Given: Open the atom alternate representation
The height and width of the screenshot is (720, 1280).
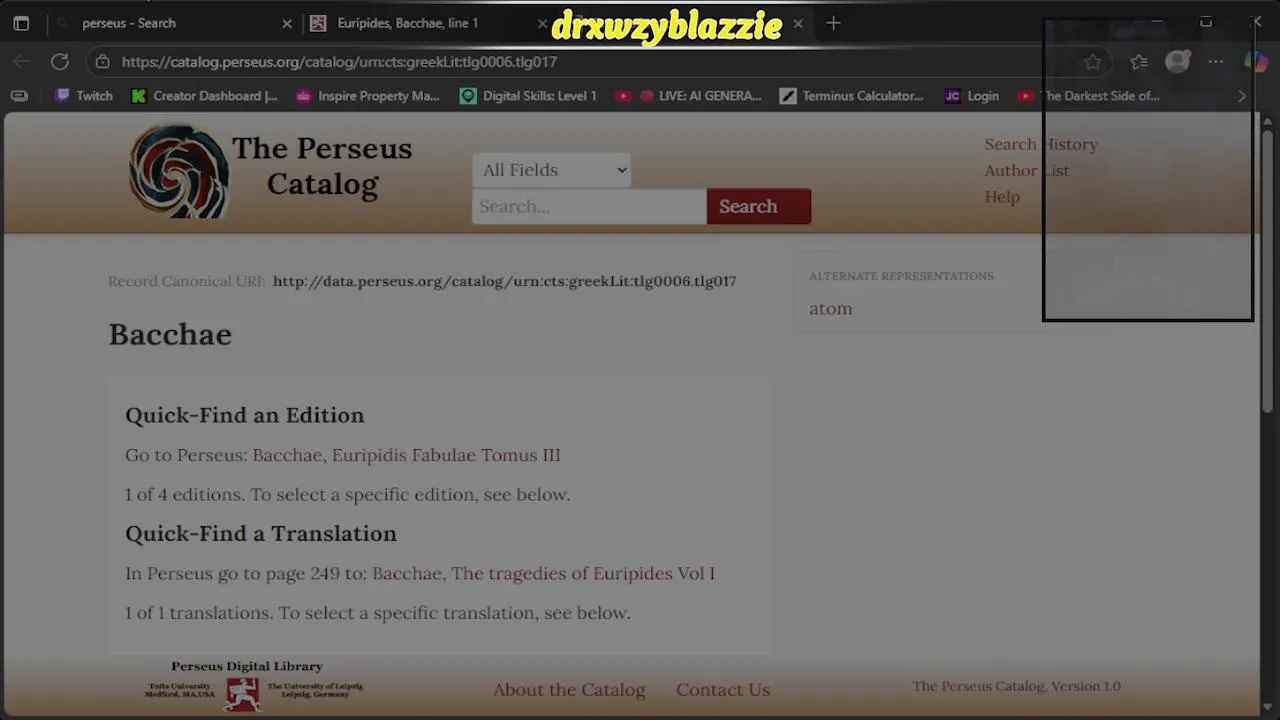Looking at the screenshot, I should point(830,309).
